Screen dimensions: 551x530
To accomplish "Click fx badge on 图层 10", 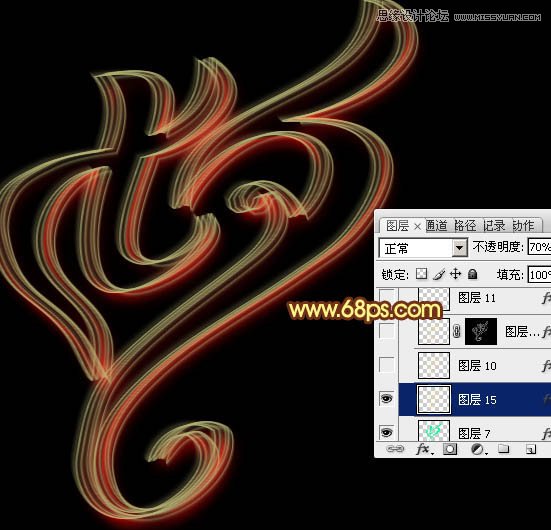I will click(x=546, y=366).
